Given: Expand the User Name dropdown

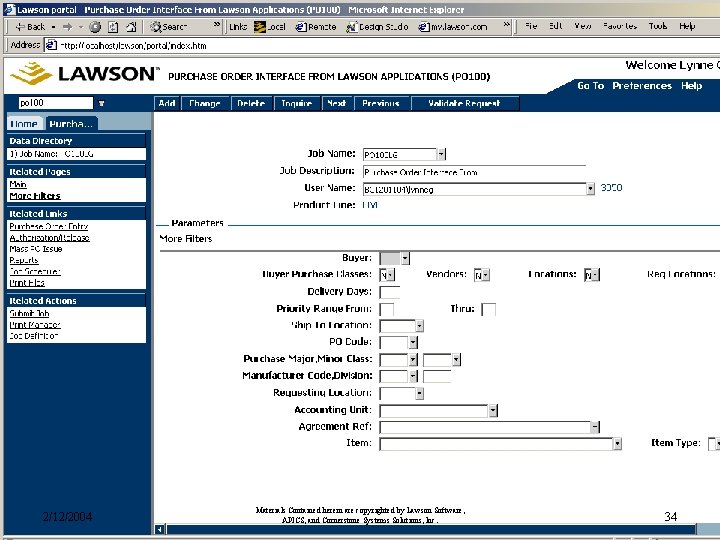Looking at the screenshot, I should pyautogui.click(x=590, y=189).
